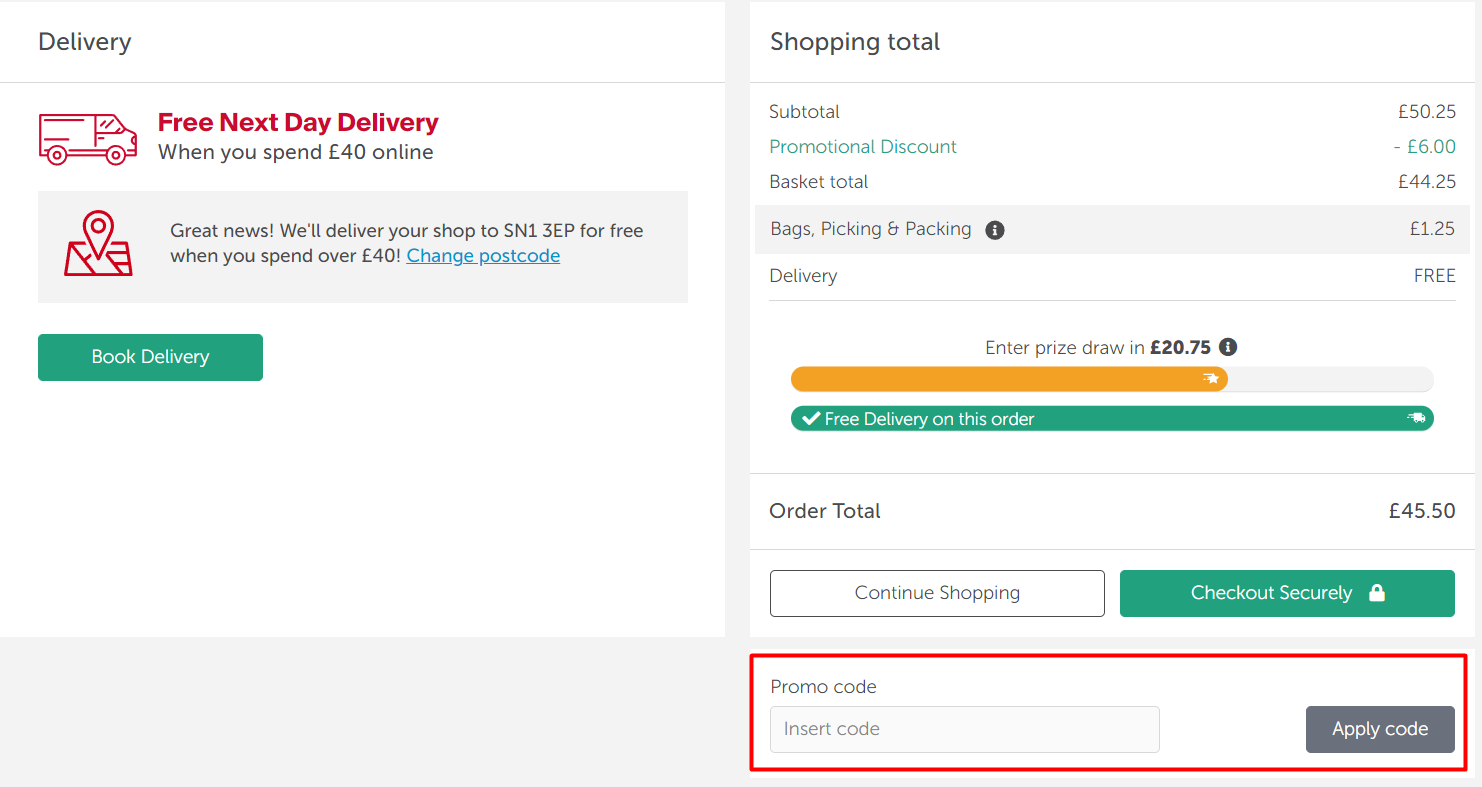The width and height of the screenshot is (1482, 787).
Task: Open info icon next to prize draw amount
Action: 1228,347
